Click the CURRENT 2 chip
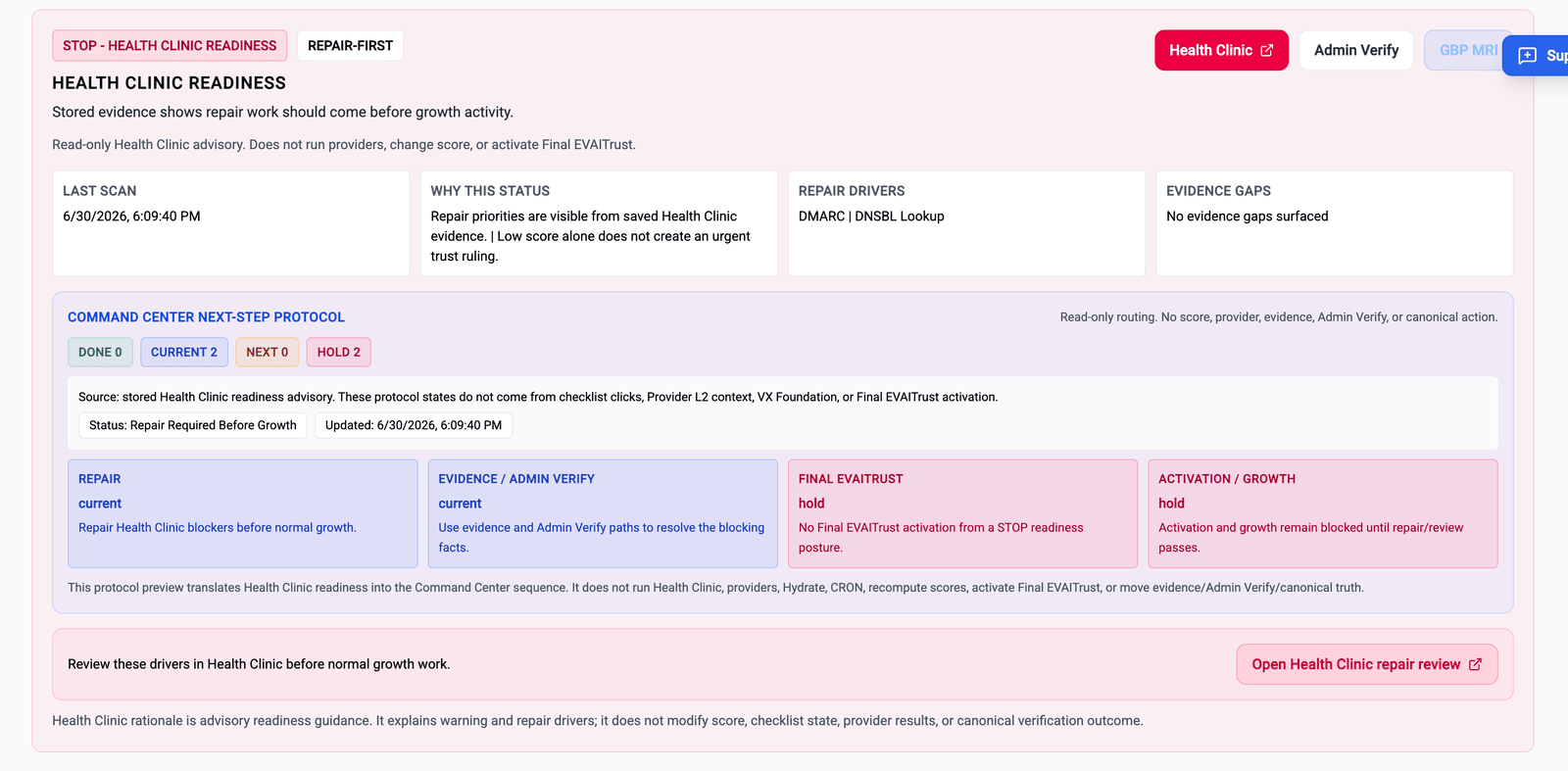The image size is (1568, 771). pyautogui.click(x=184, y=353)
